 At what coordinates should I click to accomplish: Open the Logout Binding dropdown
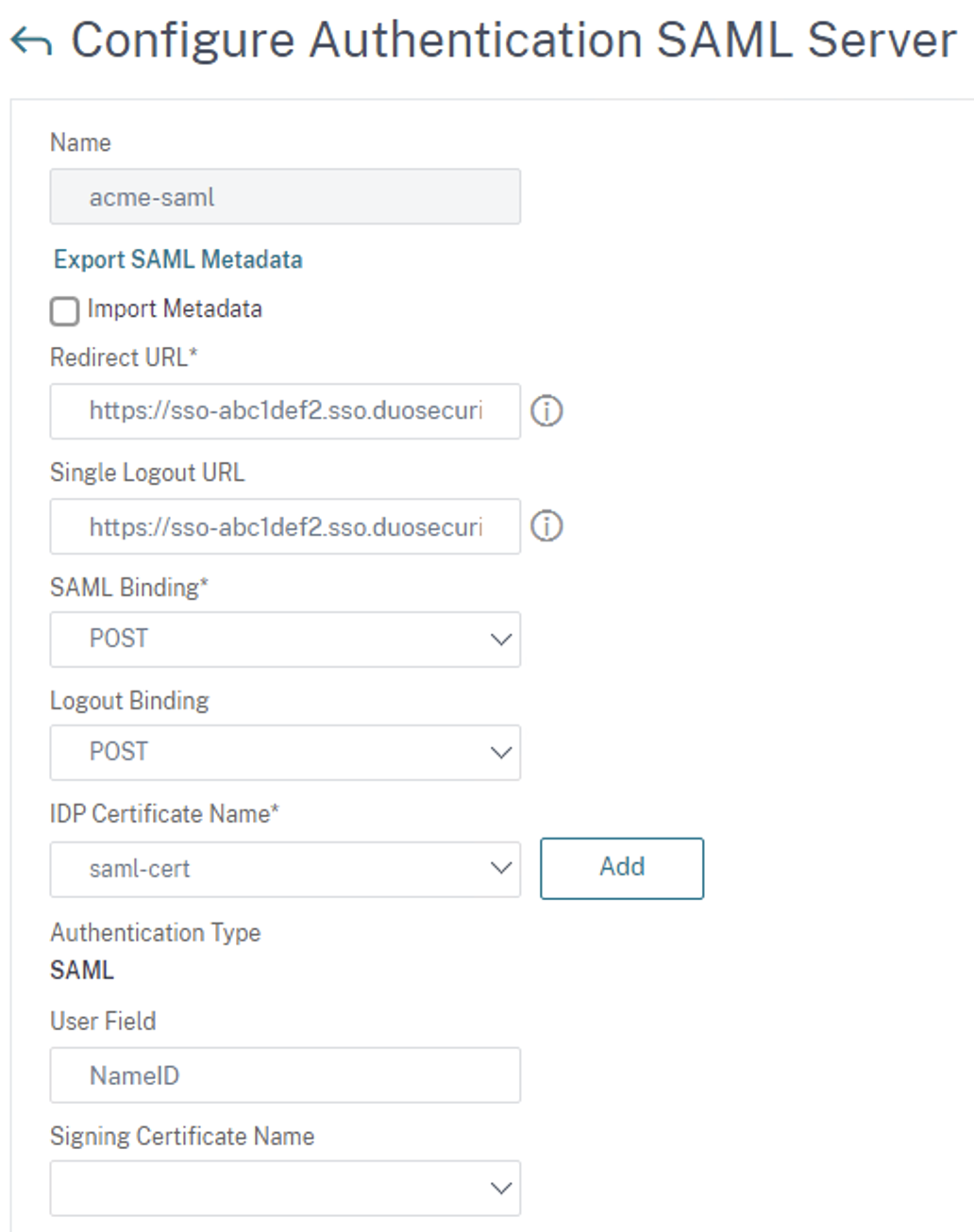283,752
